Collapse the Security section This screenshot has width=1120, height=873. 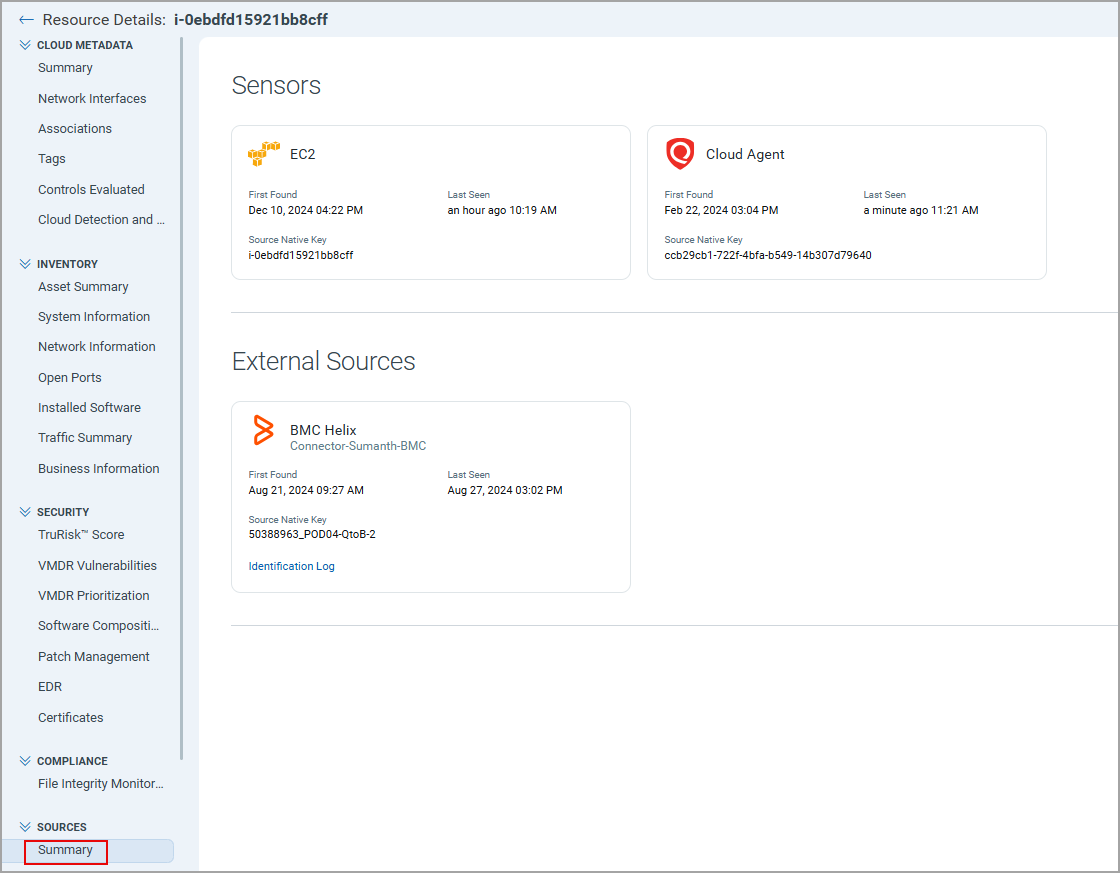tap(25, 512)
